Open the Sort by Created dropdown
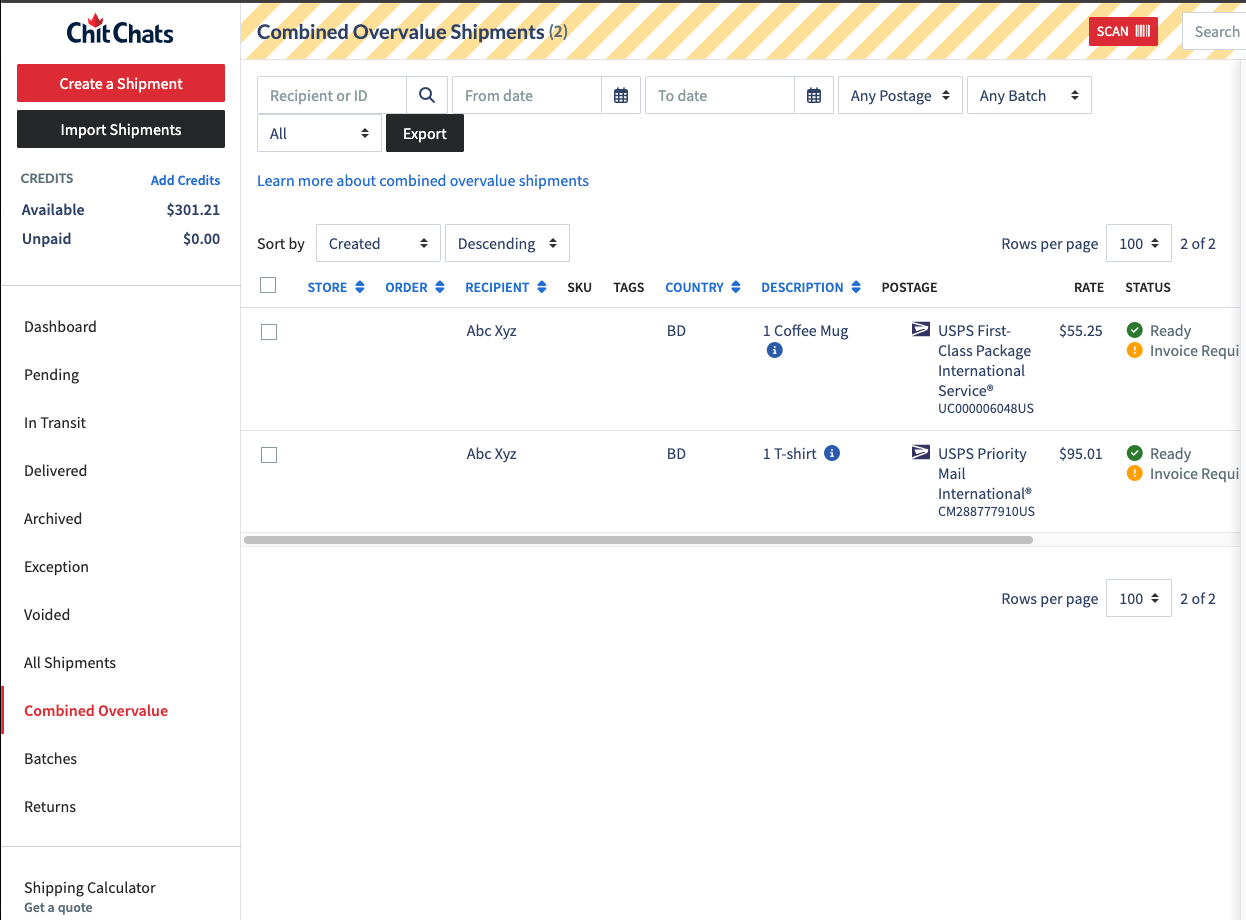 378,243
